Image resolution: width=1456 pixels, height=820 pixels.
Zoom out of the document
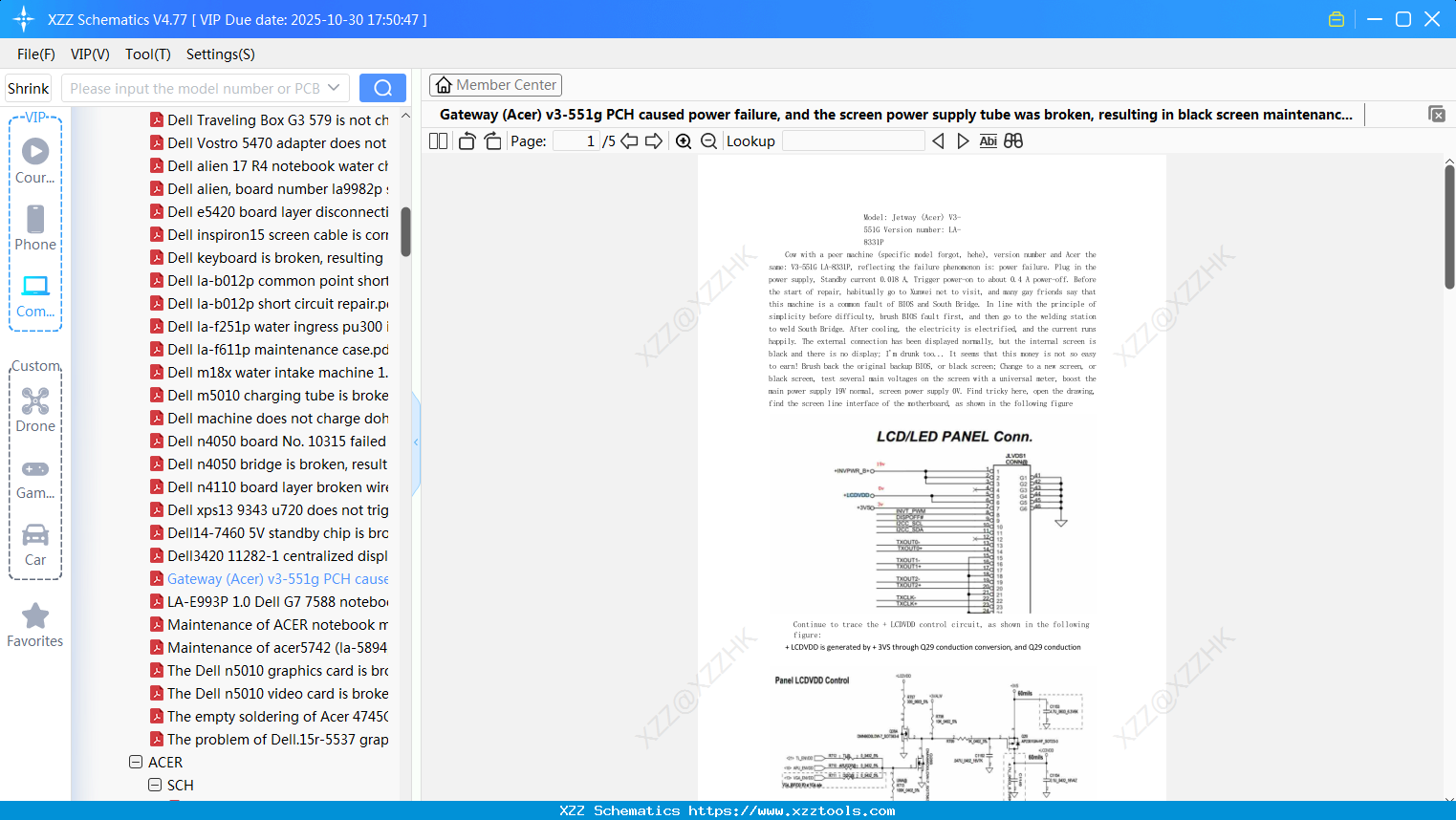(x=708, y=140)
